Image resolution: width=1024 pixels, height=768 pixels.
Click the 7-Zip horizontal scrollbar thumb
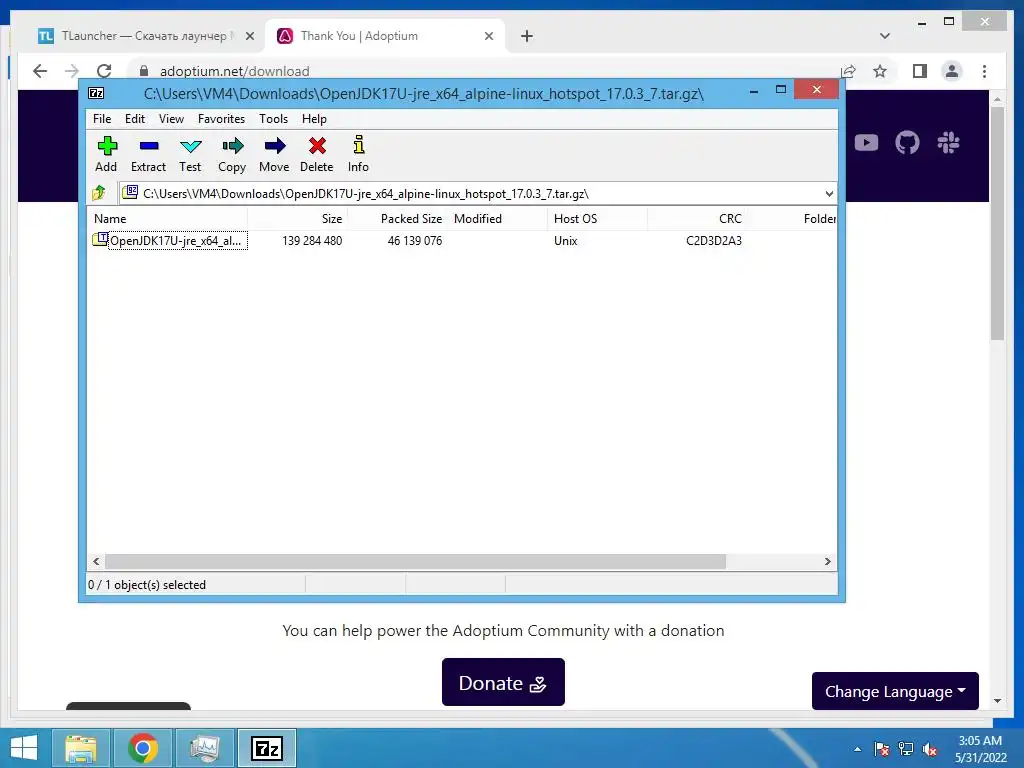coord(415,562)
